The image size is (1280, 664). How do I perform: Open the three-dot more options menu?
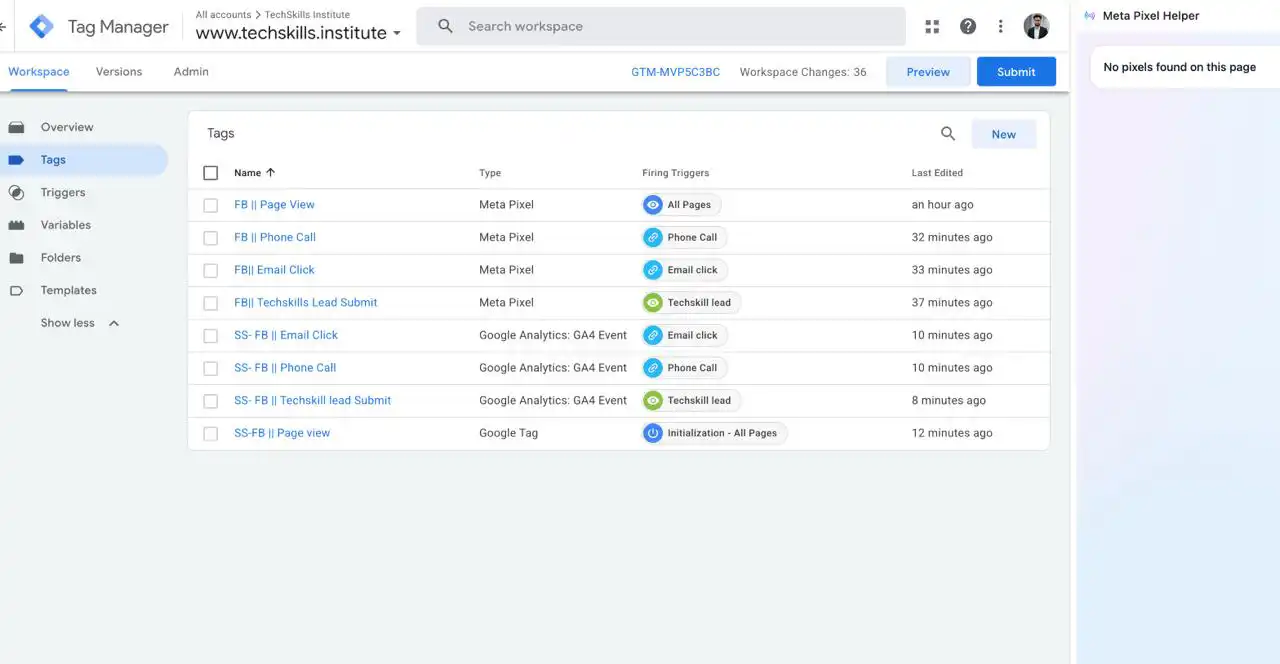1000,27
